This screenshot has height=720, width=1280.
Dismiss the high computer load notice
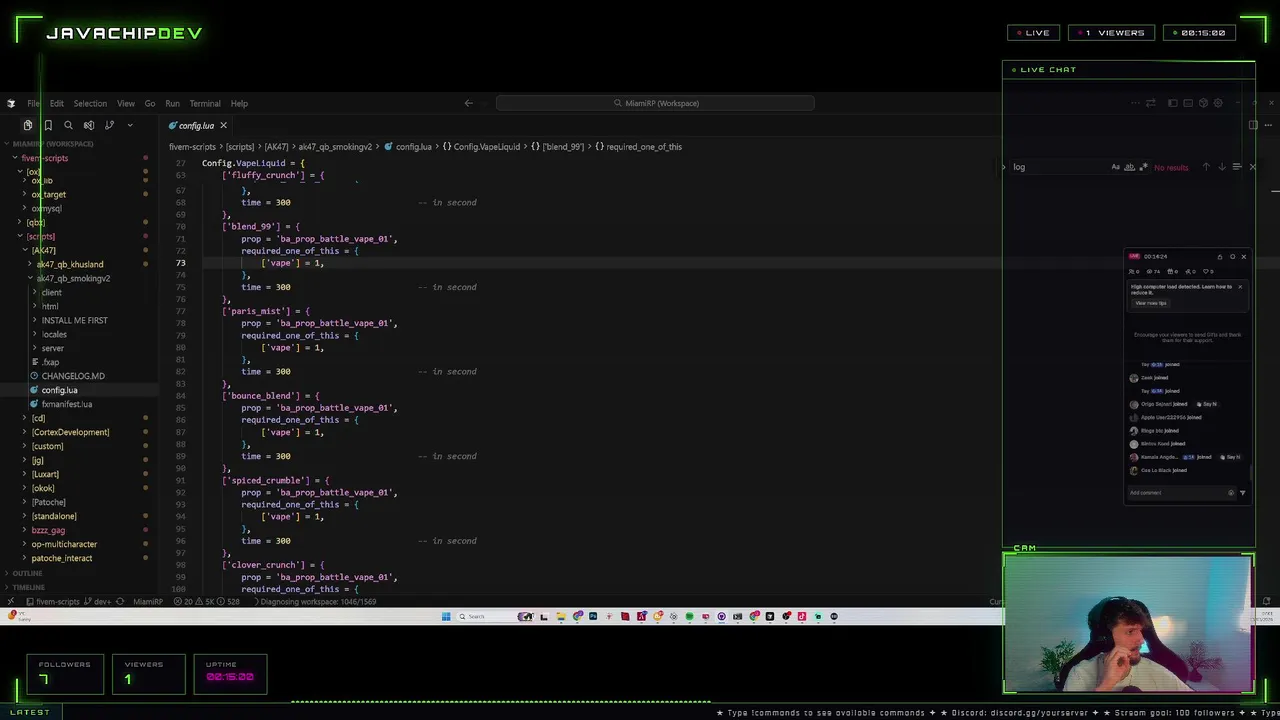point(1240,287)
